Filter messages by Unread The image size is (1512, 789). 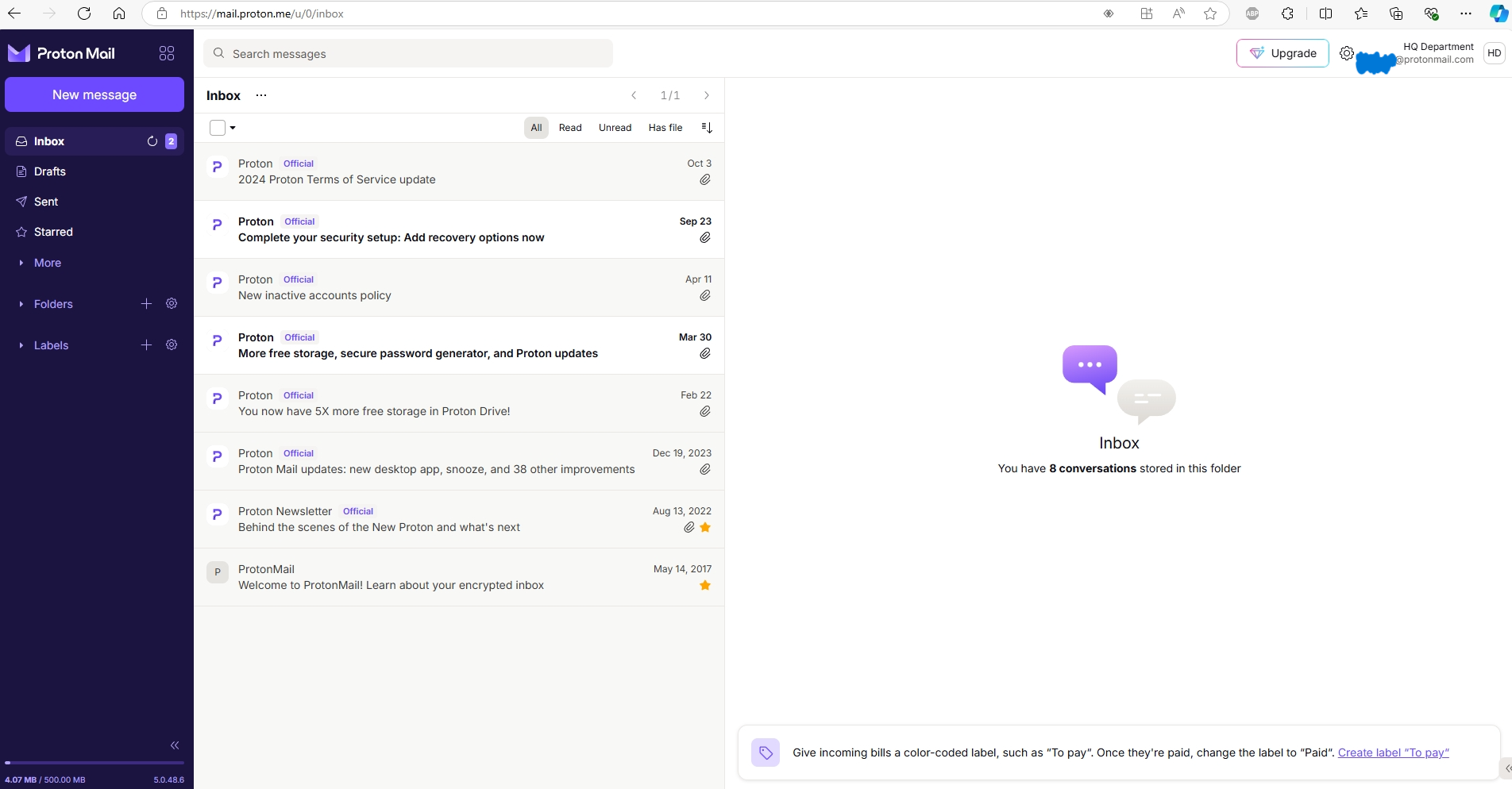tap(615, 128)
